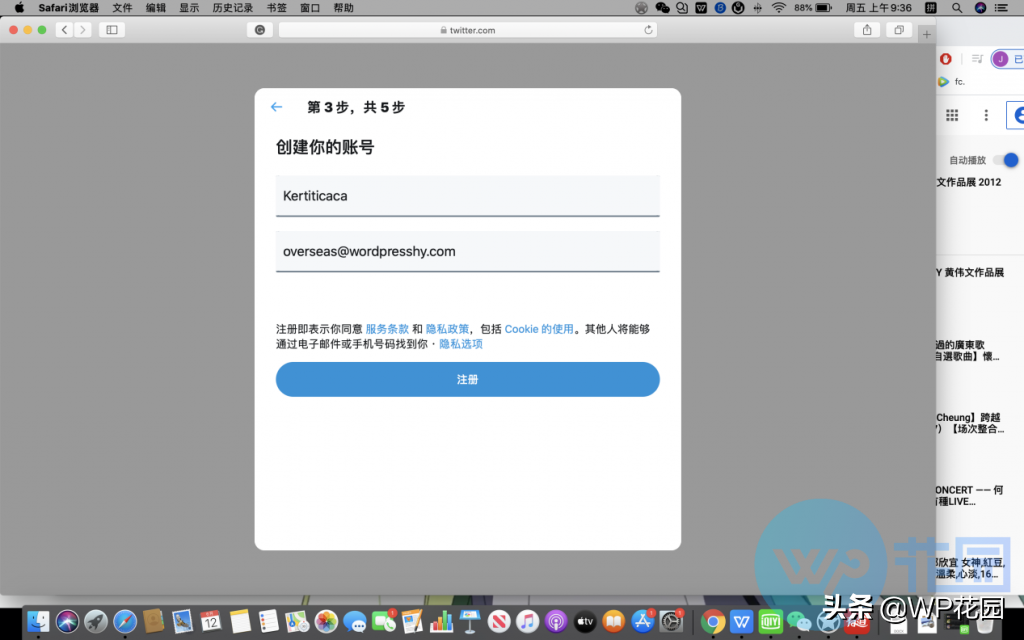
Task: Open Numbers from the dock
Action: click(x=441, y=621)
